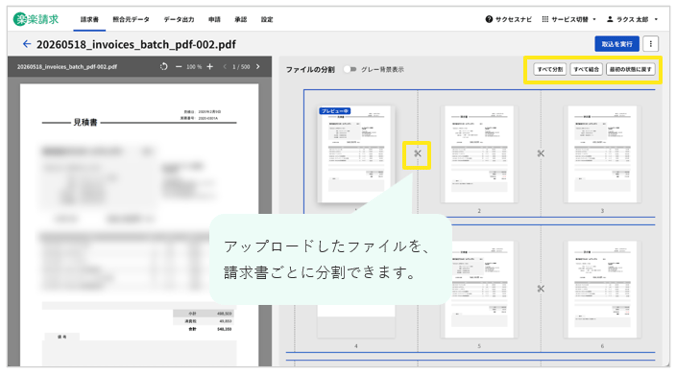Go to the 申請 tab
The image size is (676, 374).
[214, 19]
